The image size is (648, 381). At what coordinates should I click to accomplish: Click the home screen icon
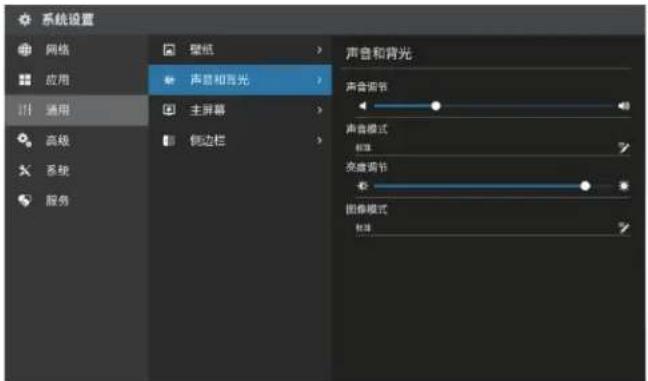pos(169,110)
